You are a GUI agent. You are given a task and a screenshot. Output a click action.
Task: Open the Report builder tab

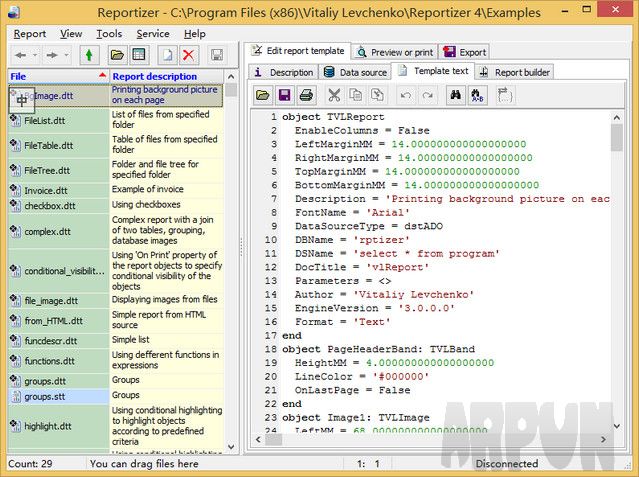pos(514,72)
